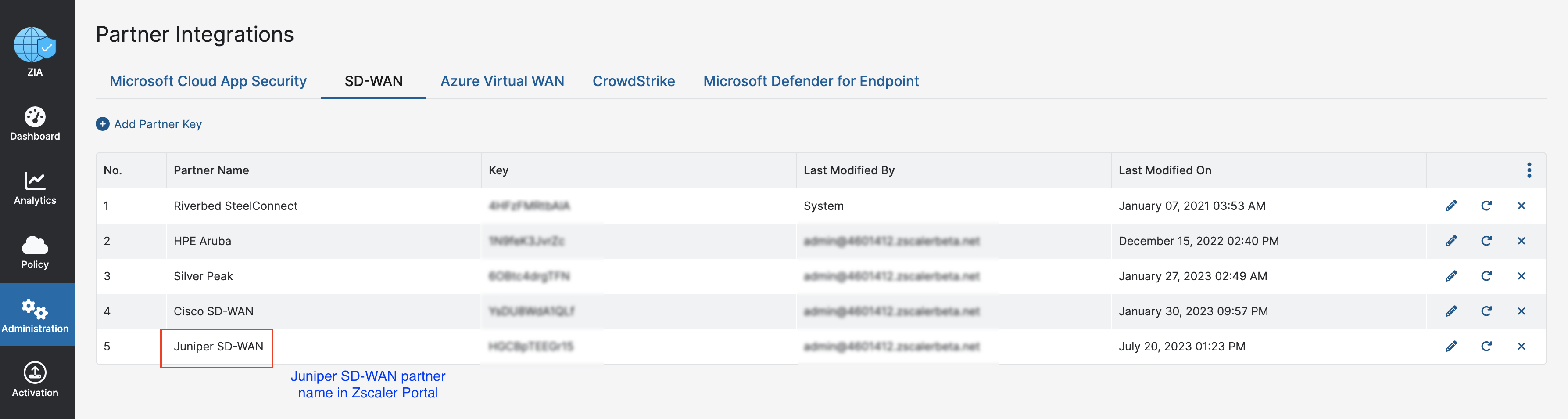Open Microsoft Defender for Endpoint tab
1568x419 pixels.
pyautogui.click(x=811, y=81)
